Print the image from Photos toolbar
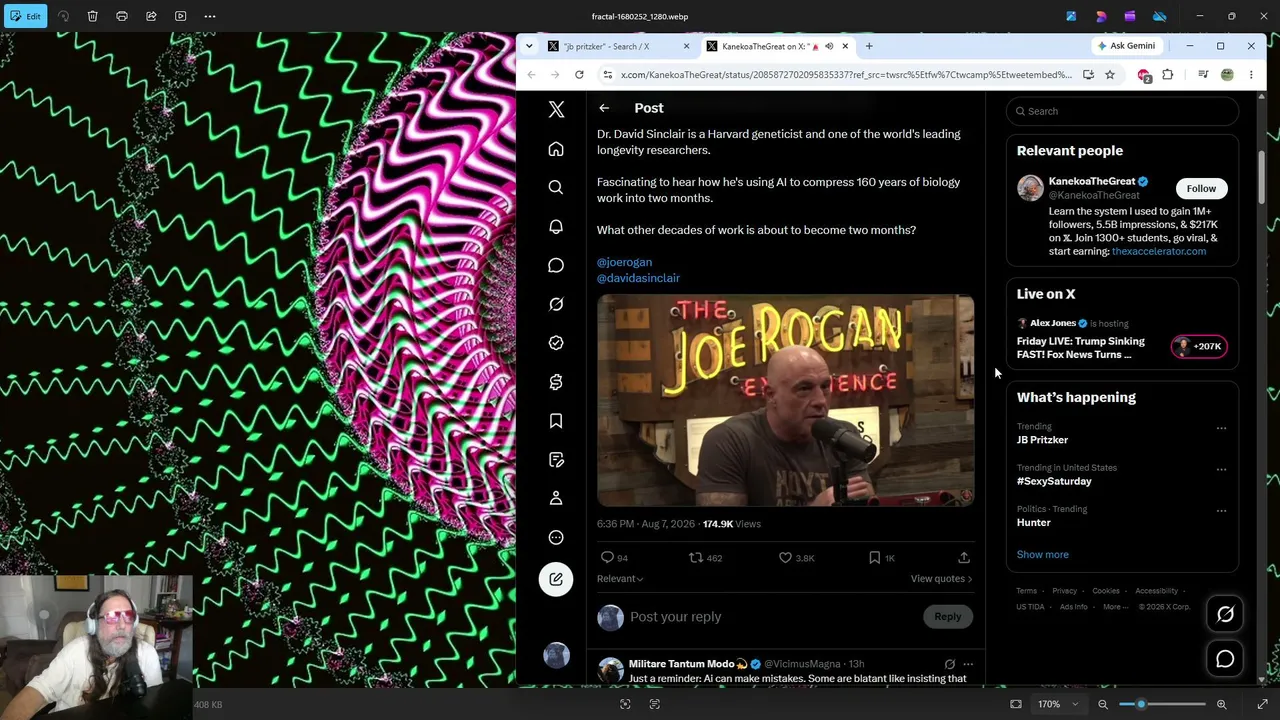This screenshot has width=1280, height=720. point(122,16)
